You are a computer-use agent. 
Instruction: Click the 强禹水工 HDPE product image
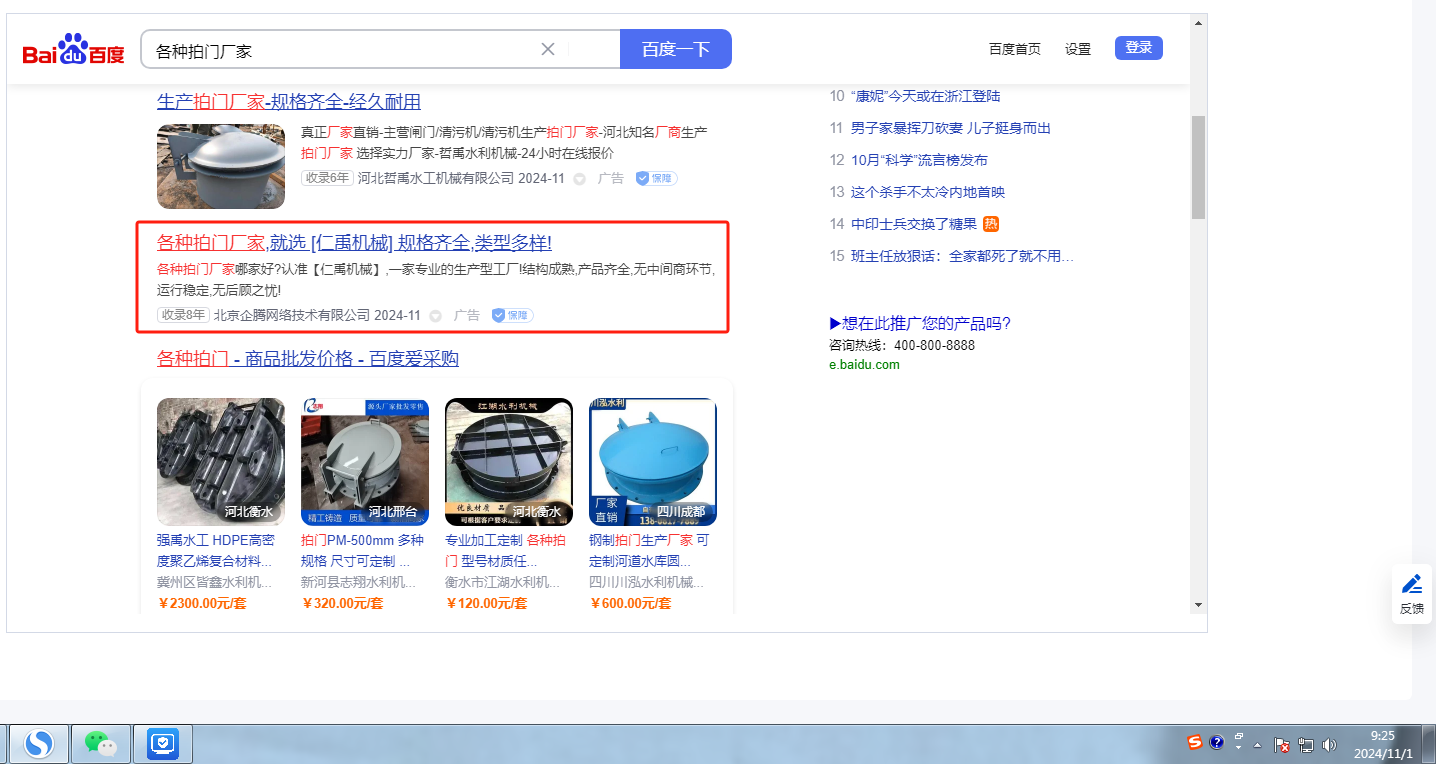tap(221, 462)
